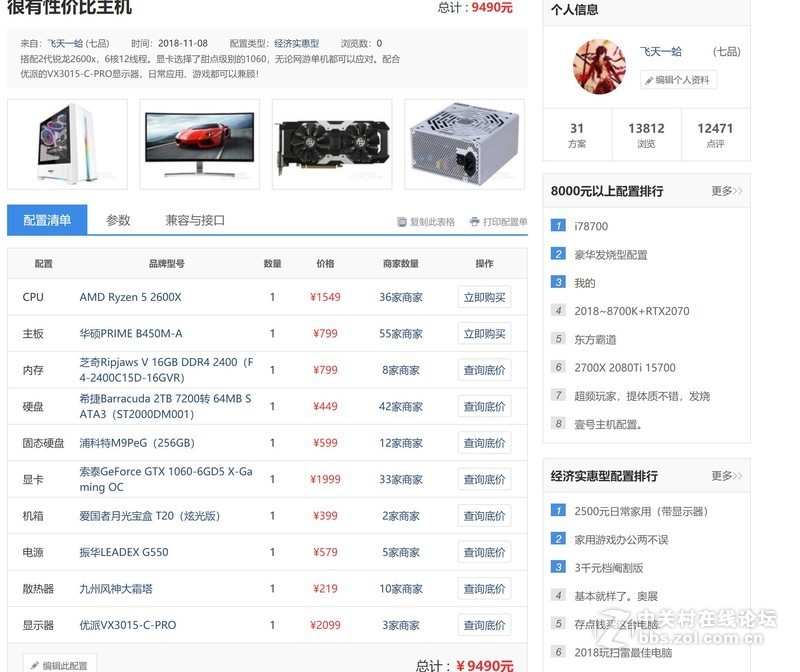Open ranking item 2018~8700K+RTX2070
This screenshot has height=672, width=800.
coord(632,311)
